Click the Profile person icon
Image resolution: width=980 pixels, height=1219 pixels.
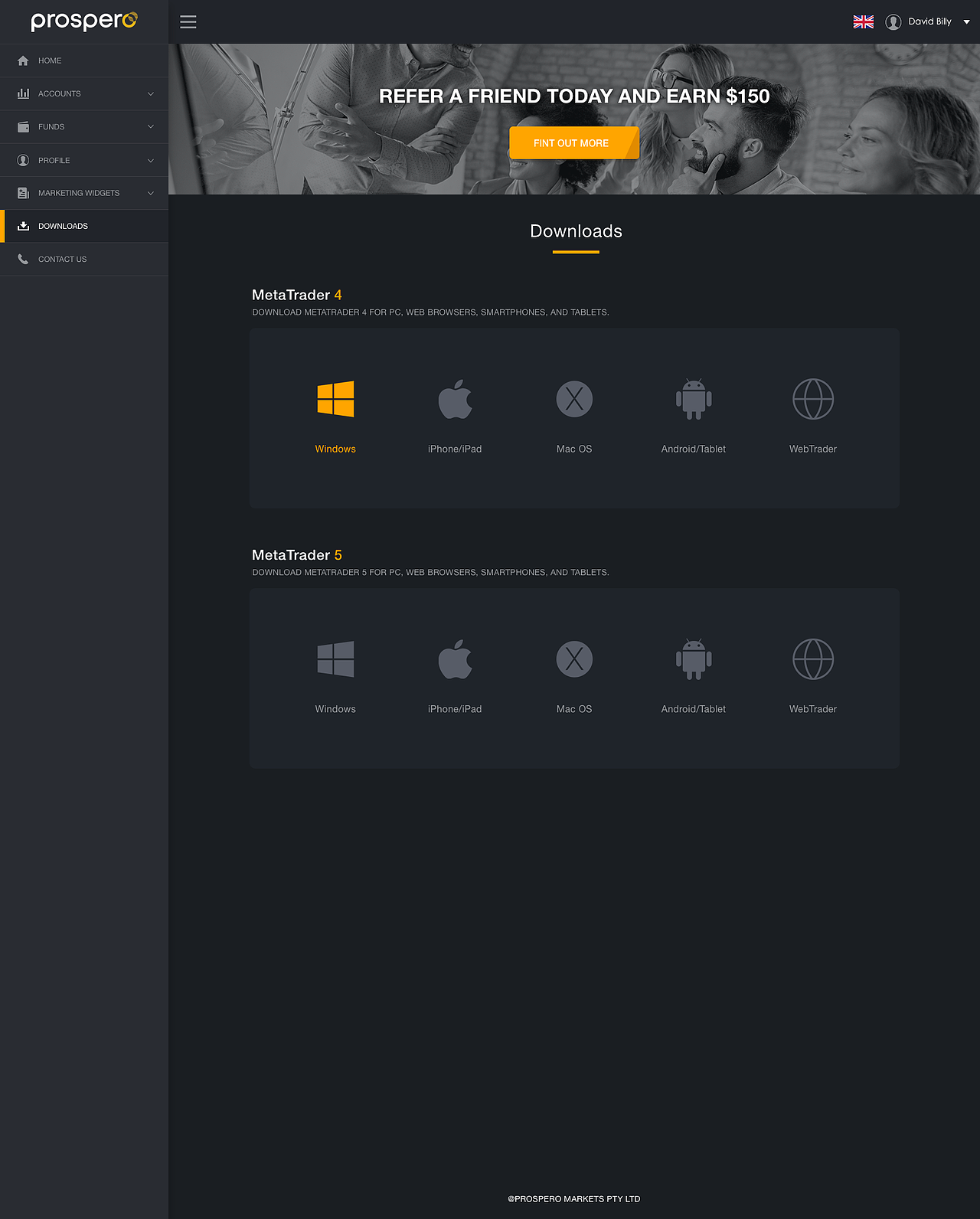[x=23, y=160]
